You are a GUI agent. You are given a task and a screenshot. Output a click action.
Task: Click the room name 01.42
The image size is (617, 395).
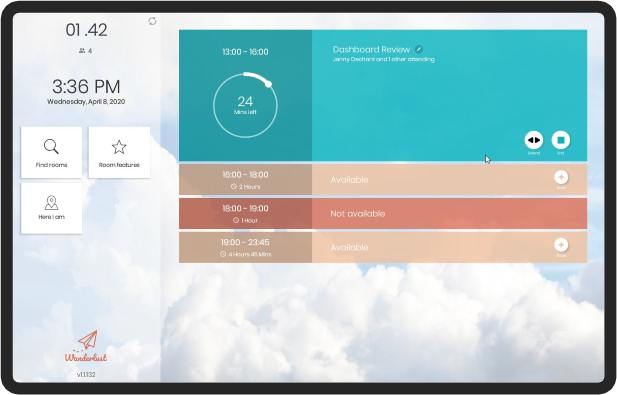86,30
